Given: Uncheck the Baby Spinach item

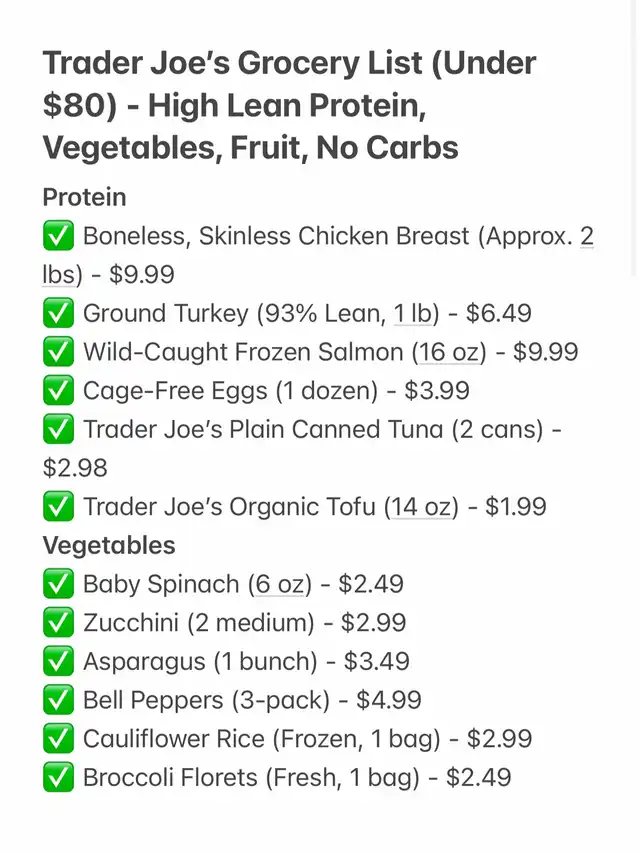Looking at the screenshot, I should [x=57, y=584].
